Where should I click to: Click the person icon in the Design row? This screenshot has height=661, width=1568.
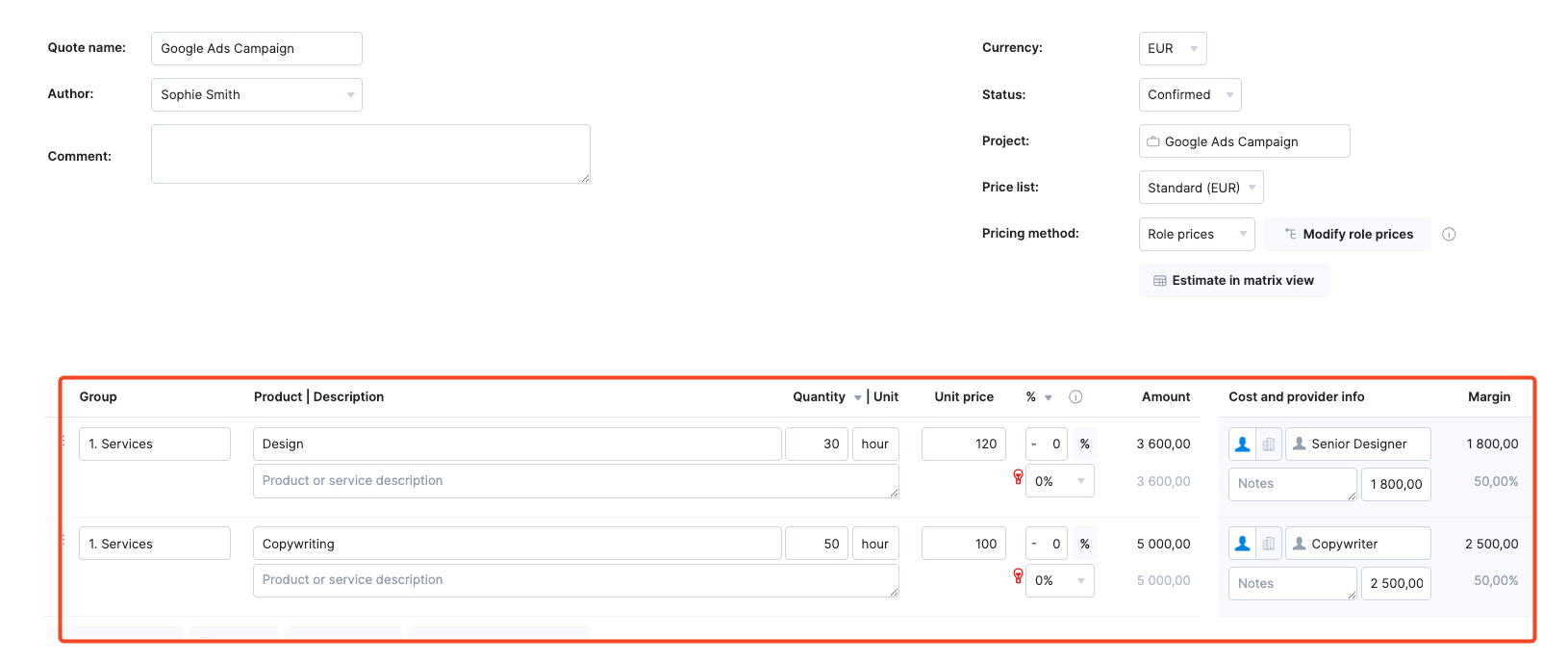point(1242,444)
